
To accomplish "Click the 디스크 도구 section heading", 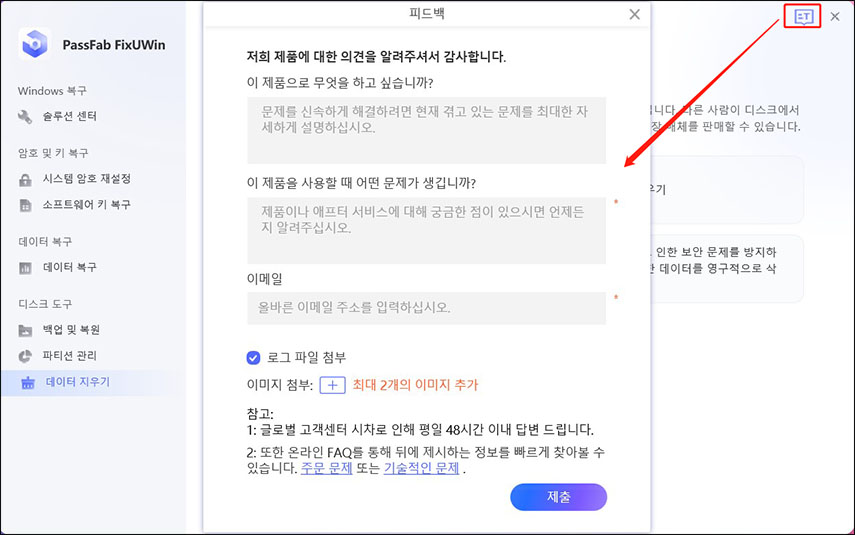I will (x=45, y=304).
